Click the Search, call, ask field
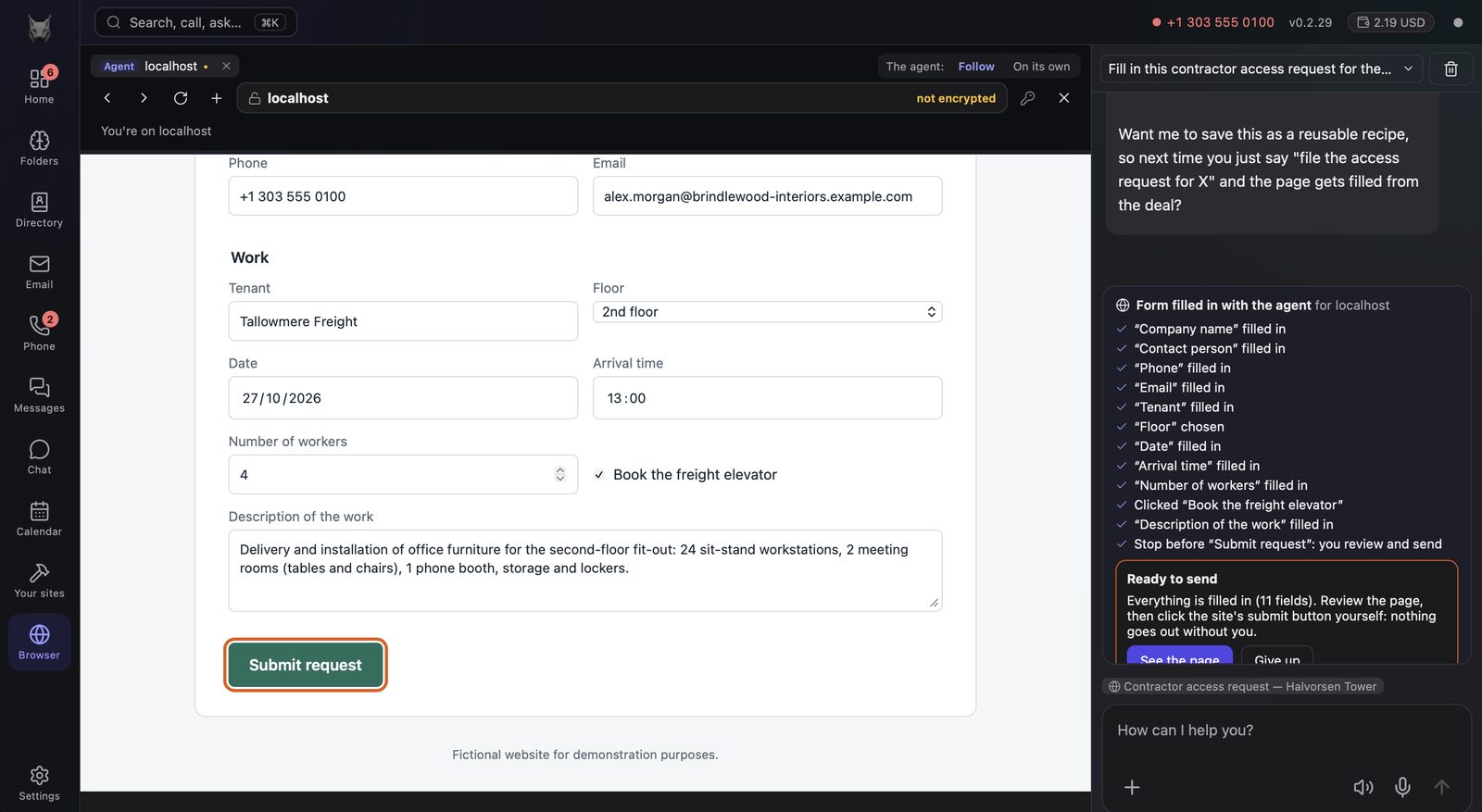The image size is (1482, 812). [195, 22]
